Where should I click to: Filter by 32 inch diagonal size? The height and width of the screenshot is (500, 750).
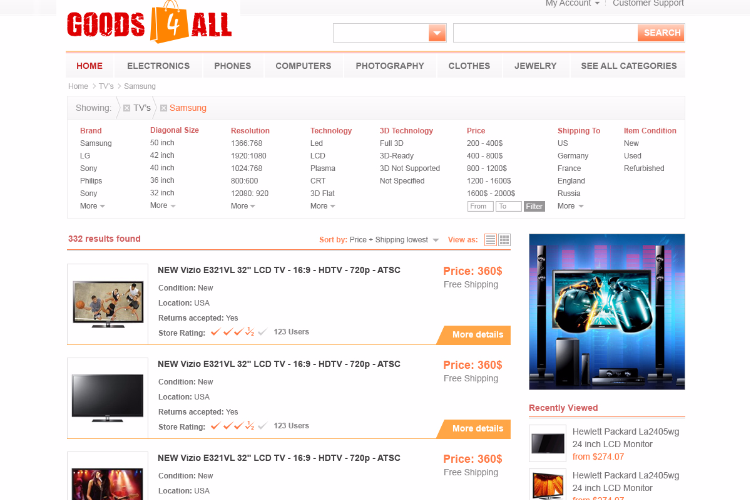tap(162, 193)
